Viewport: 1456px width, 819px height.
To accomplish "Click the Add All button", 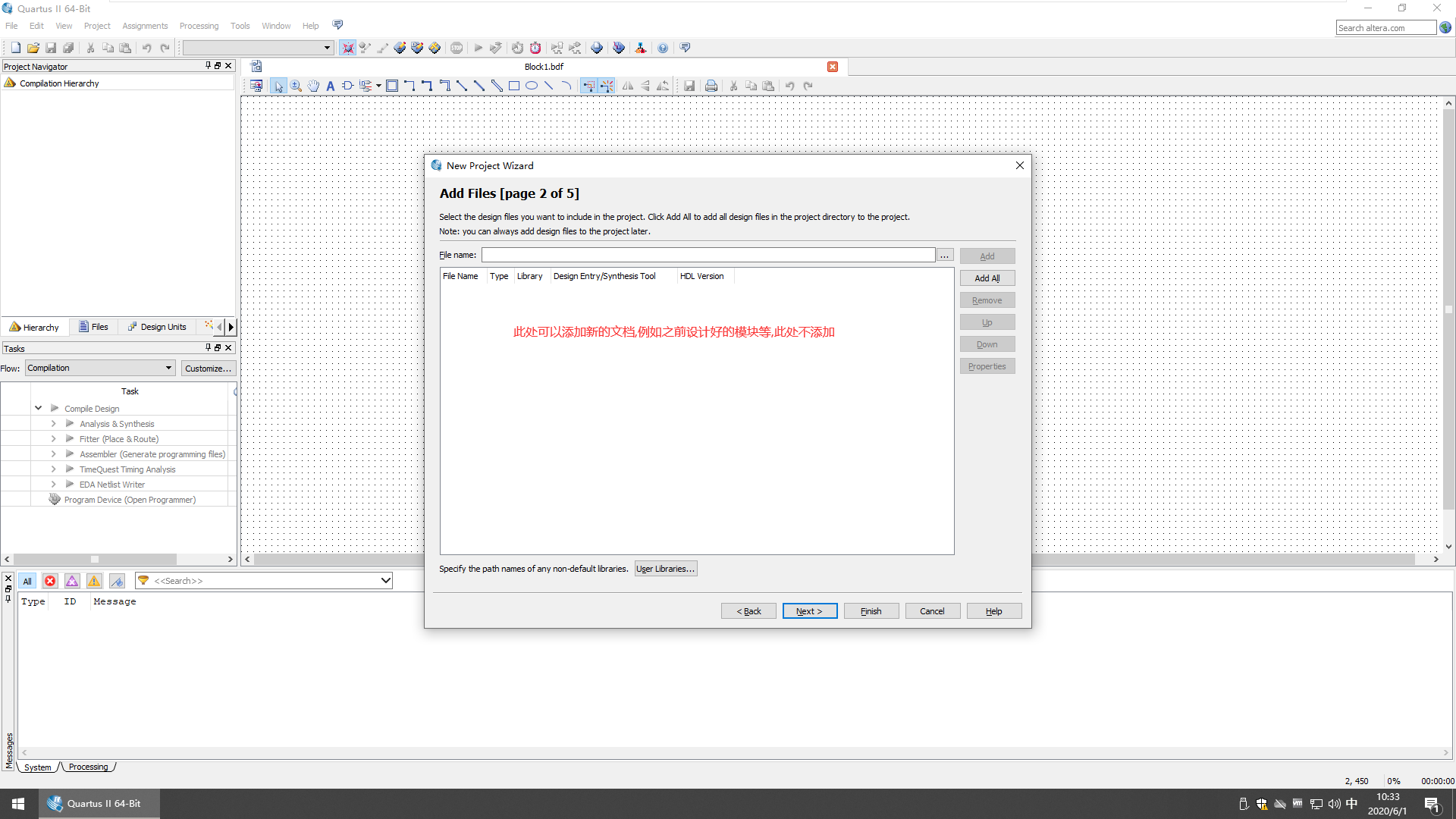I will (x=986, y=278).
